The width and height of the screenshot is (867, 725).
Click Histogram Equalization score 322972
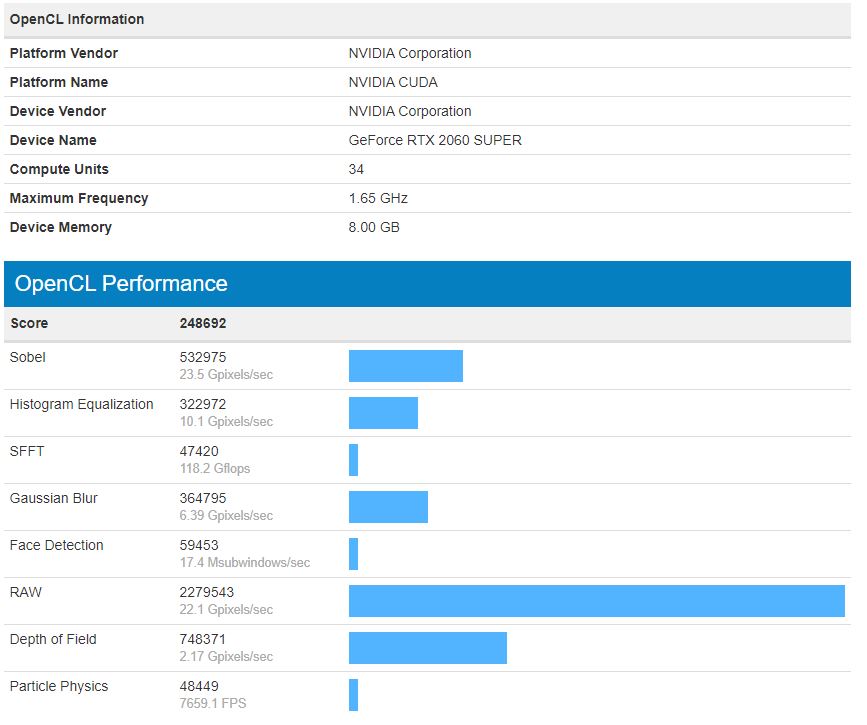tap(203, 404)
